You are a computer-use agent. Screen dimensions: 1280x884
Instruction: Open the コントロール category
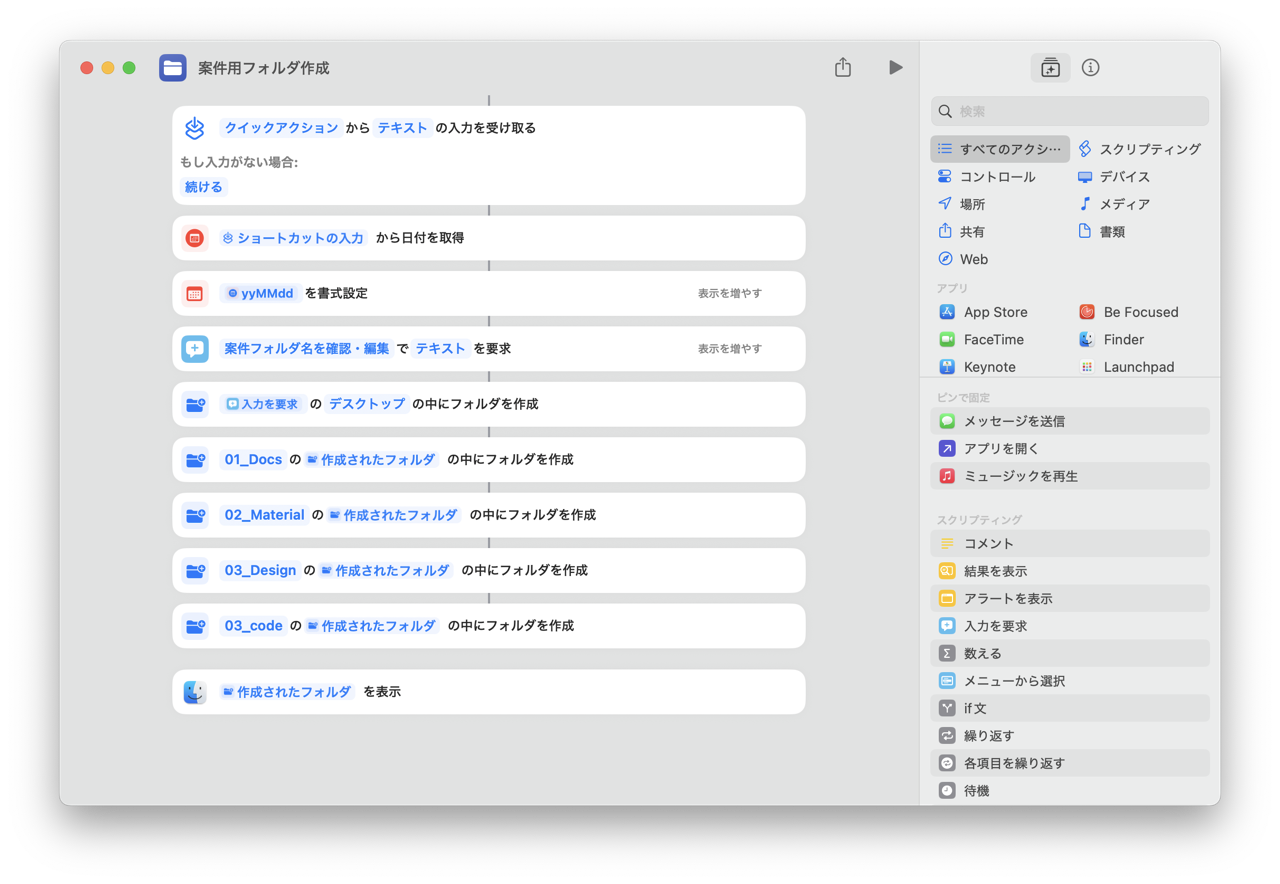tap(986, 177)
